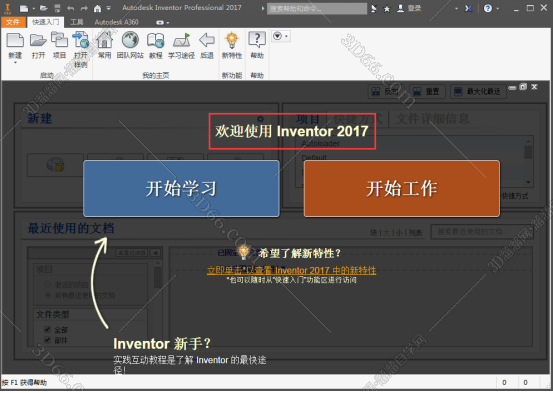This screenshot has height=393, width=553.
Task: Switch to the Autodesk A360 ribbon tab
Action: [x=116, y=22]
